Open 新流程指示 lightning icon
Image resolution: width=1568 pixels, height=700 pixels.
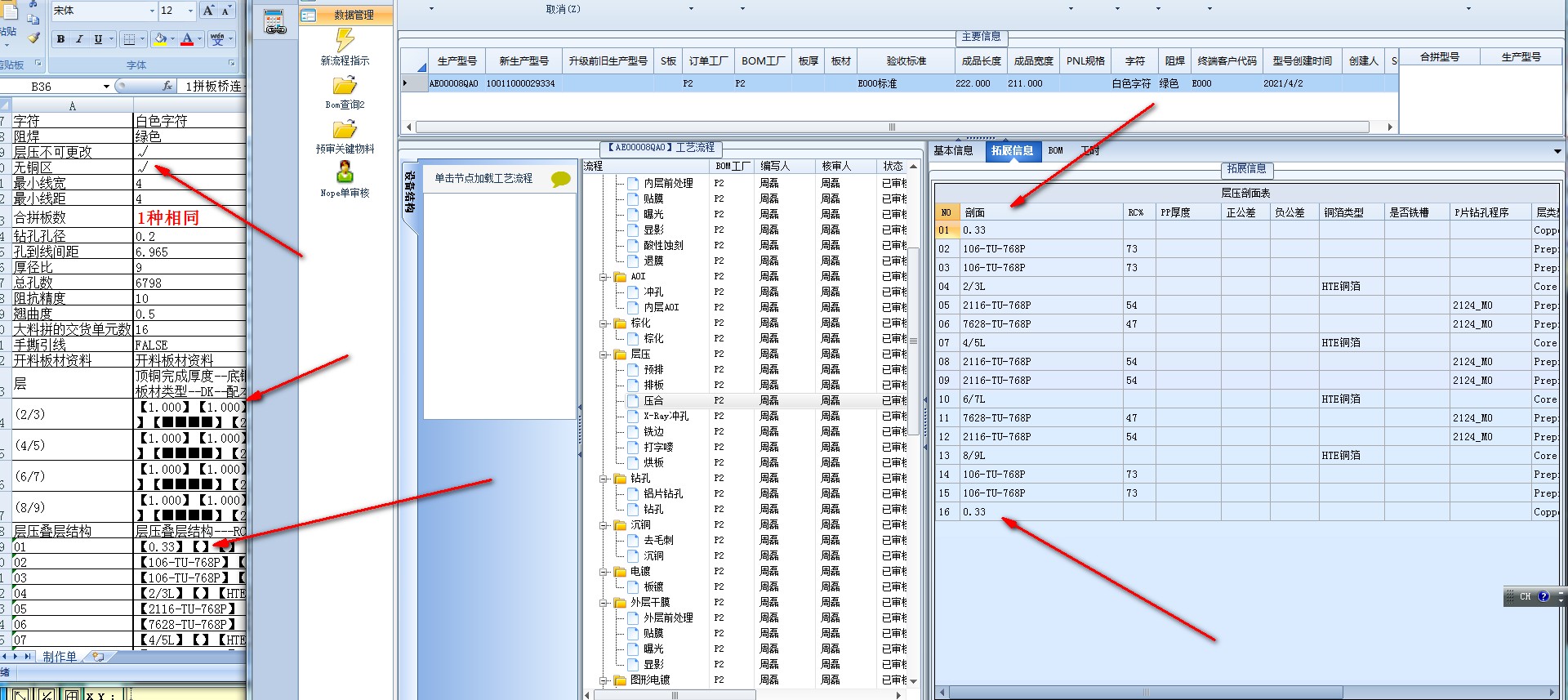coord(345,41)
